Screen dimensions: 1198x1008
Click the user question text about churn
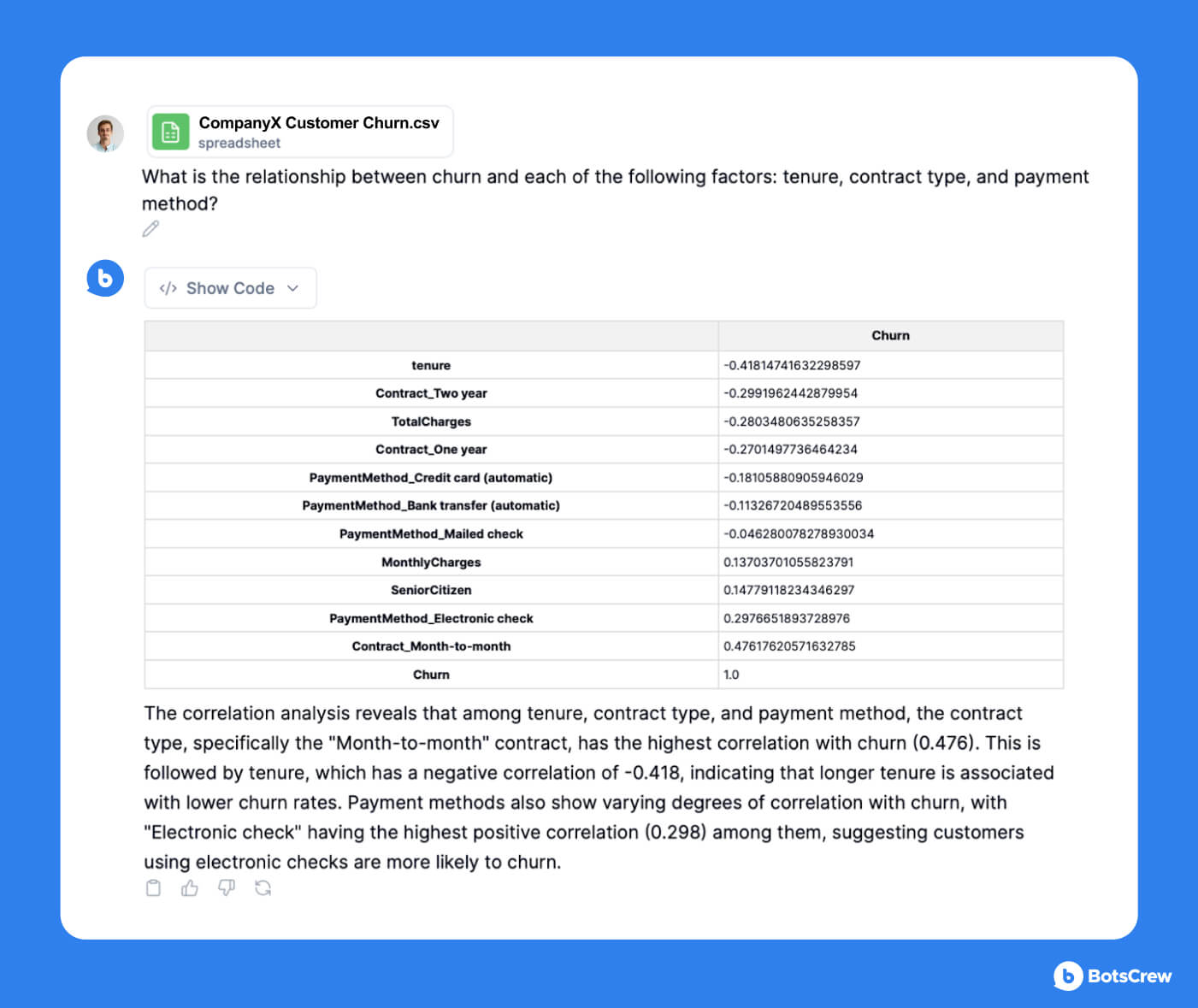pyautogui.click(x=615, y=190)
